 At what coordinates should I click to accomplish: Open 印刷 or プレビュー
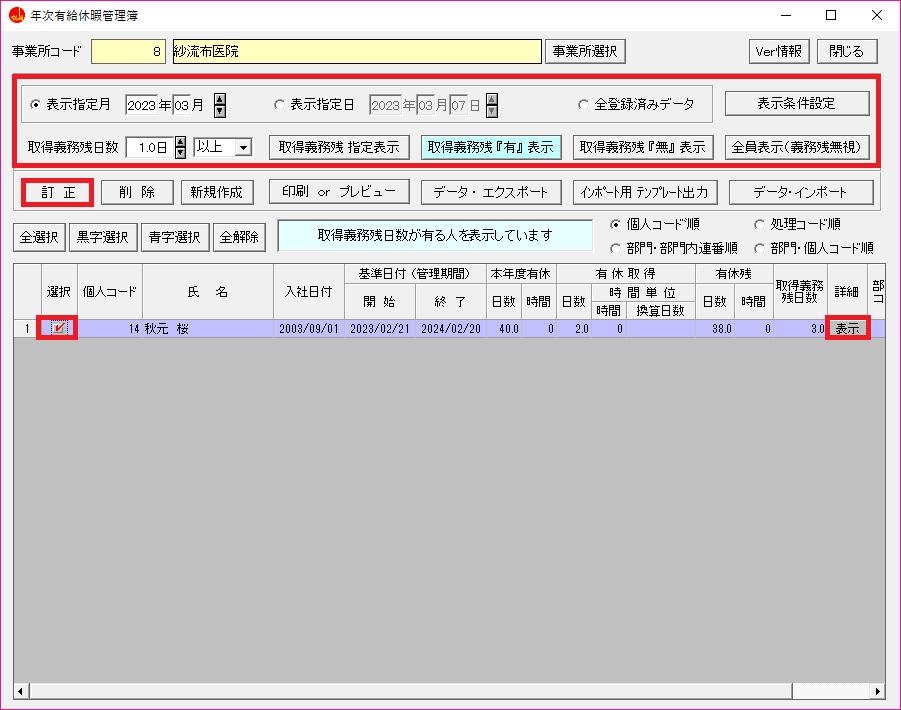click(x=339, y=192)
